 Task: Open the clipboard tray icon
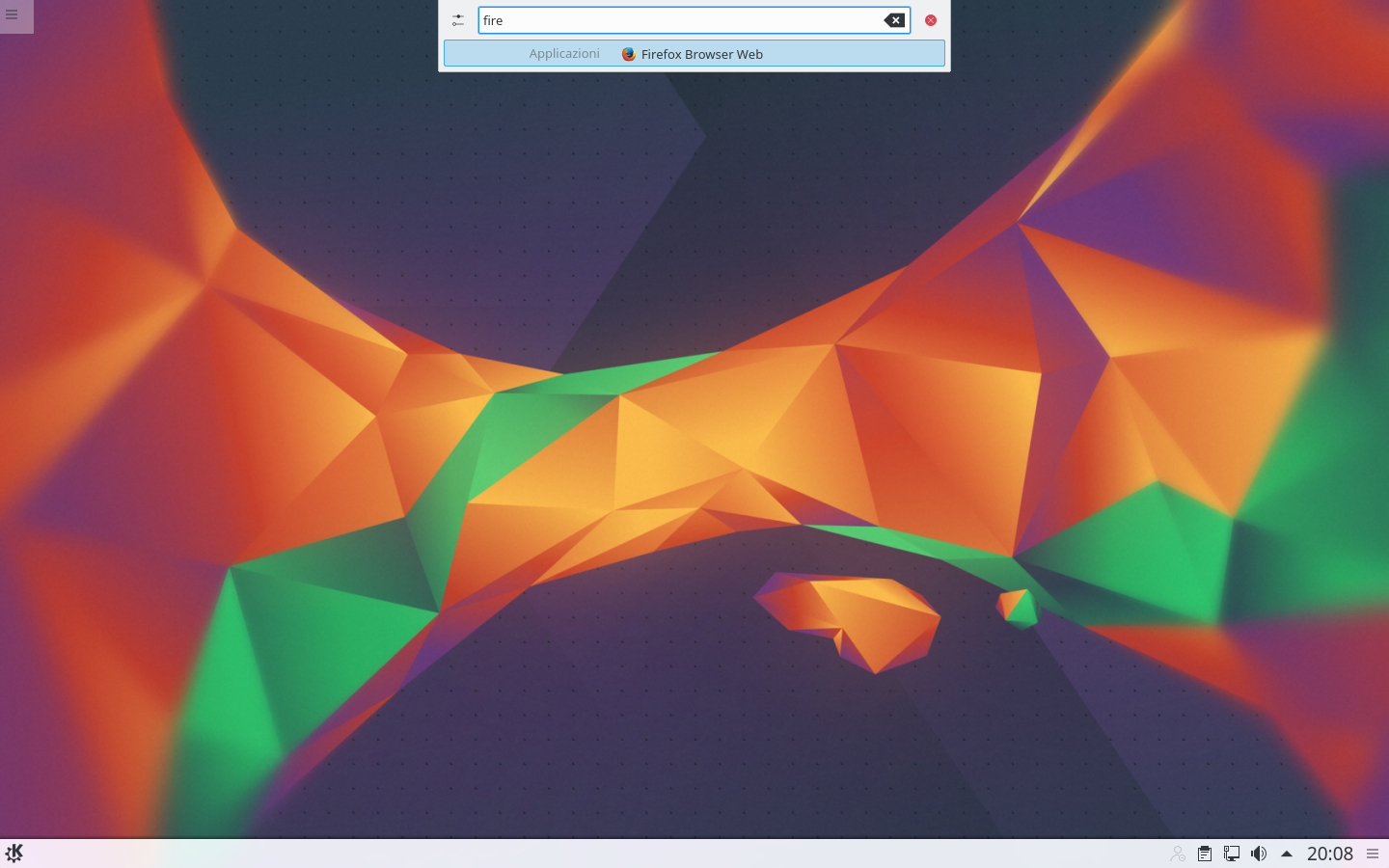(1205, 854)
